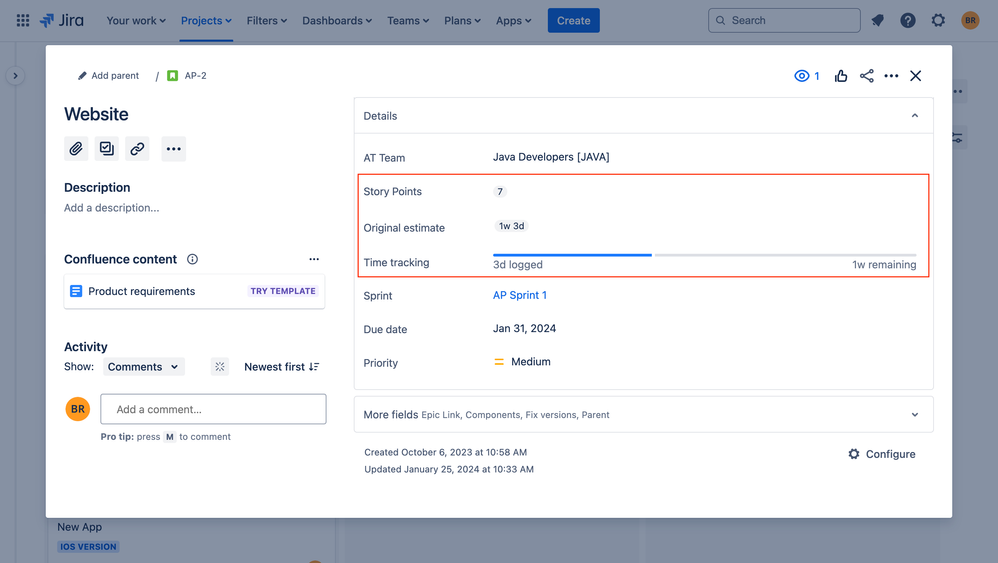
Task: Click the thumbs up vote icon
Action: (841, 76)
